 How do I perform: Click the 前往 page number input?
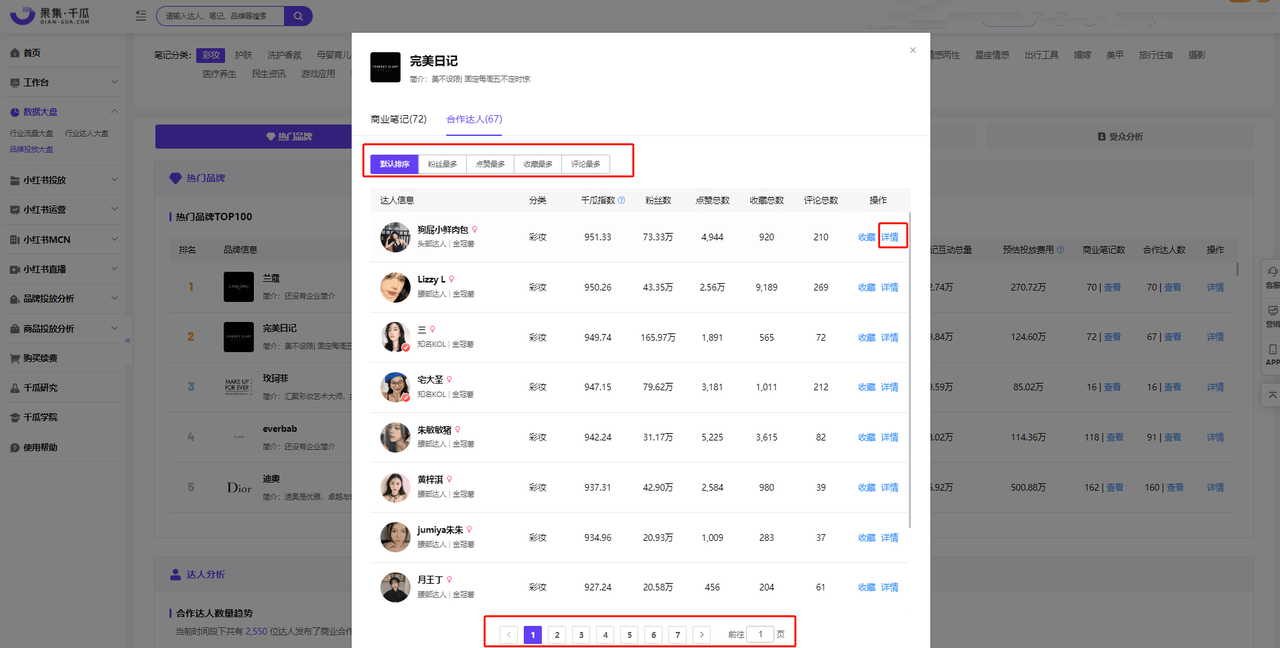760,634
